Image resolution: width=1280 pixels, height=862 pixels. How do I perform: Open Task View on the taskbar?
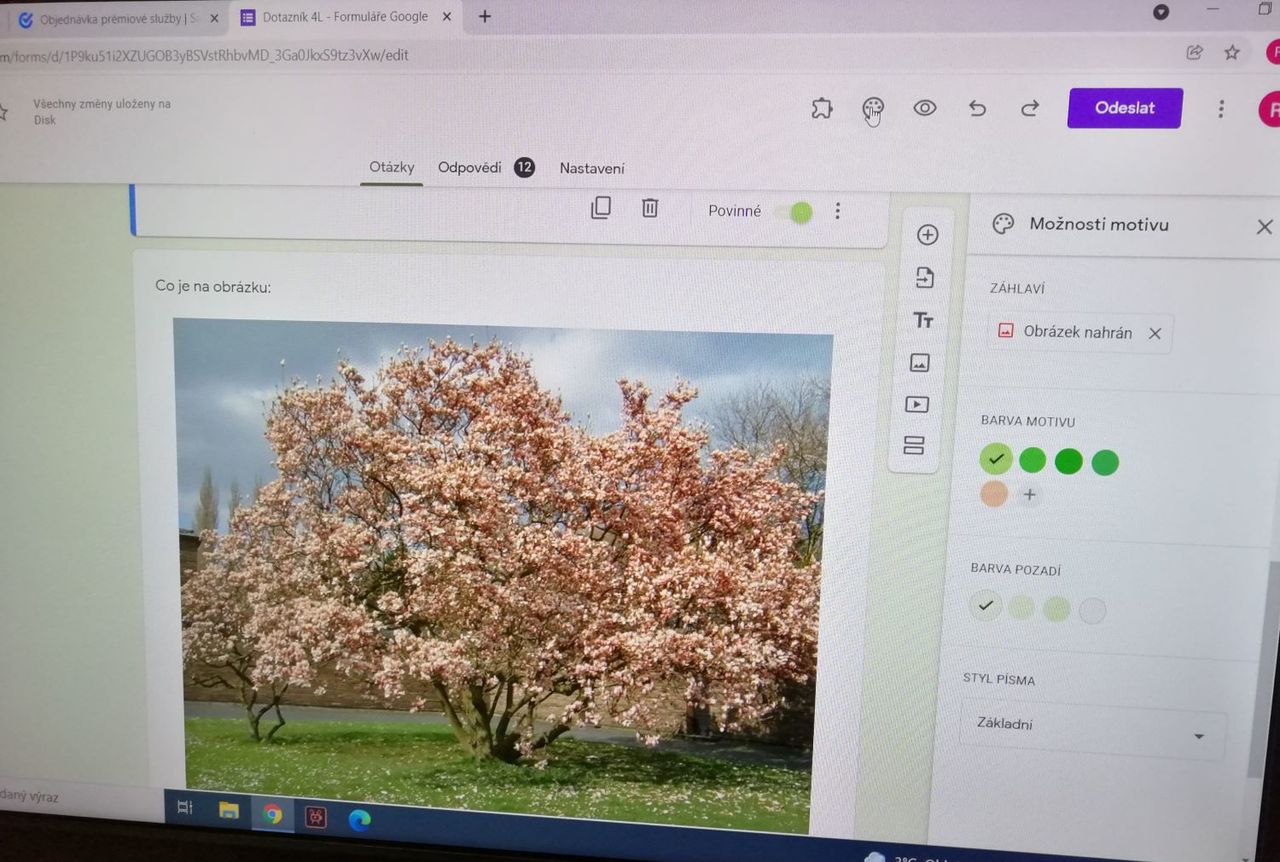185,807
